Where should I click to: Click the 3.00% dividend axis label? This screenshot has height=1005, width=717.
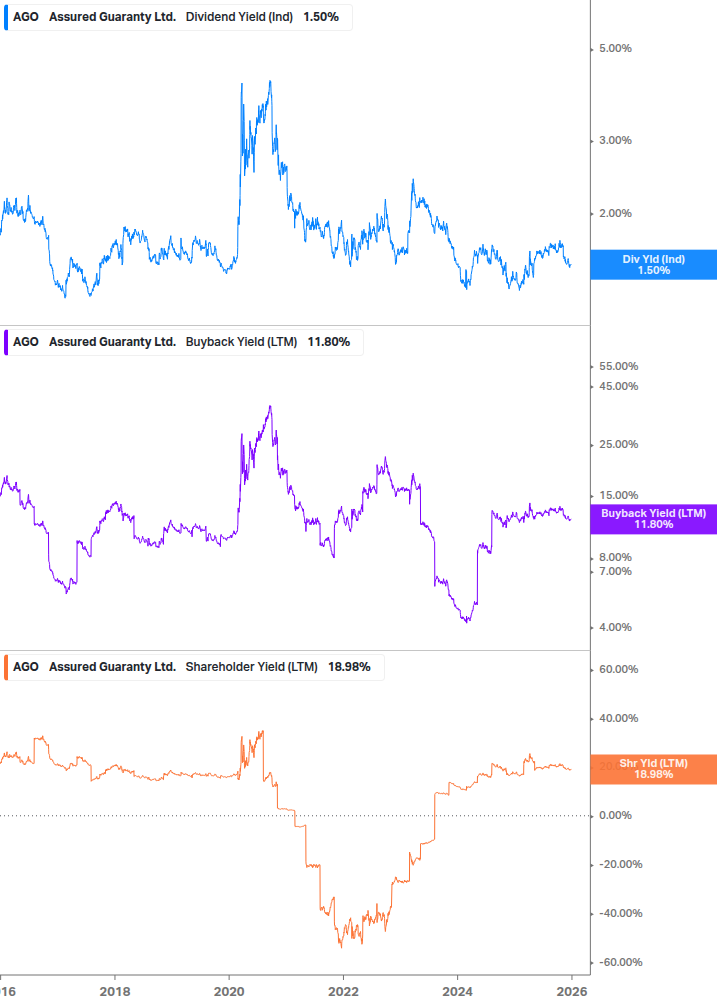point(615,140)
